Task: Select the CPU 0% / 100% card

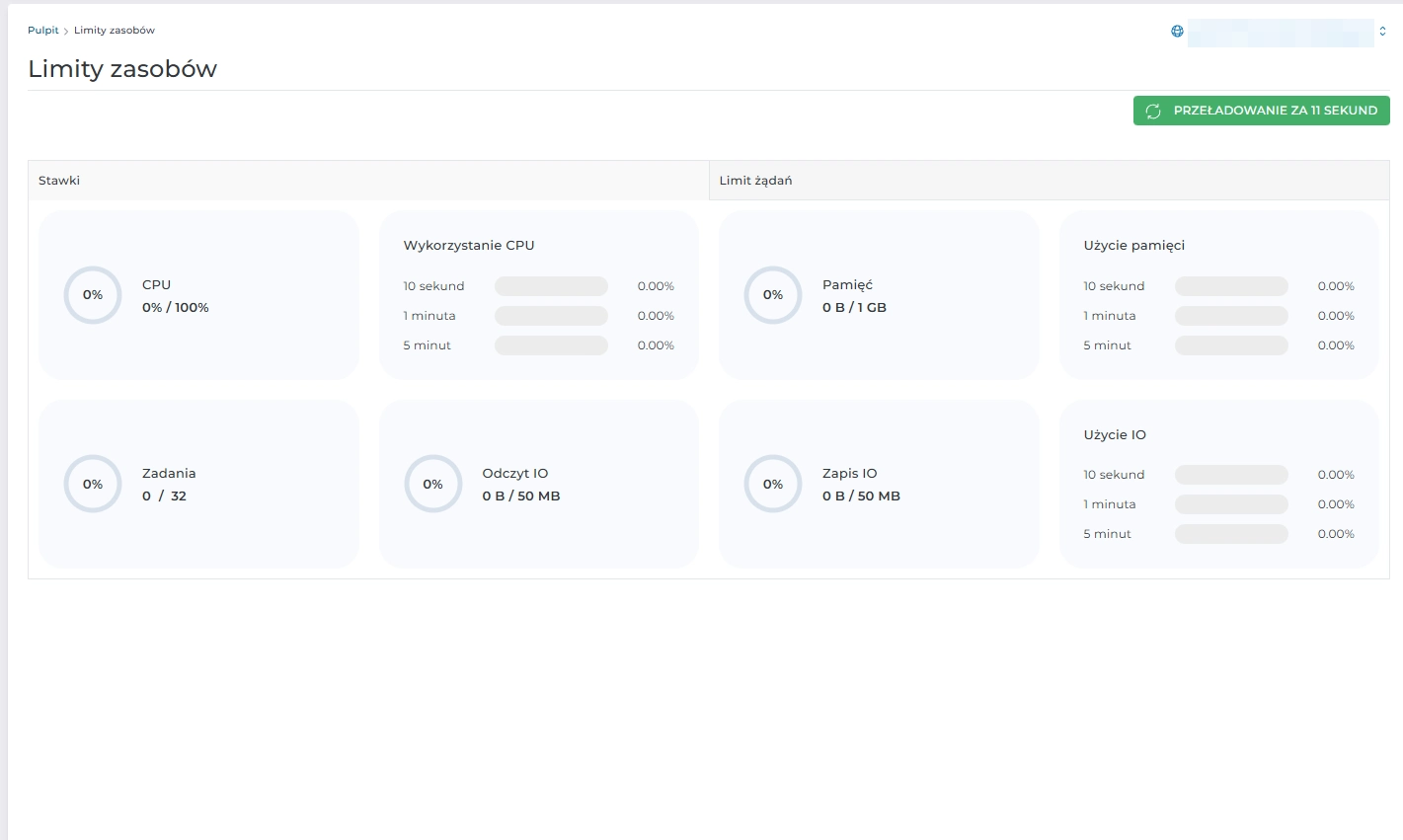Action: (x=197, y=294)
